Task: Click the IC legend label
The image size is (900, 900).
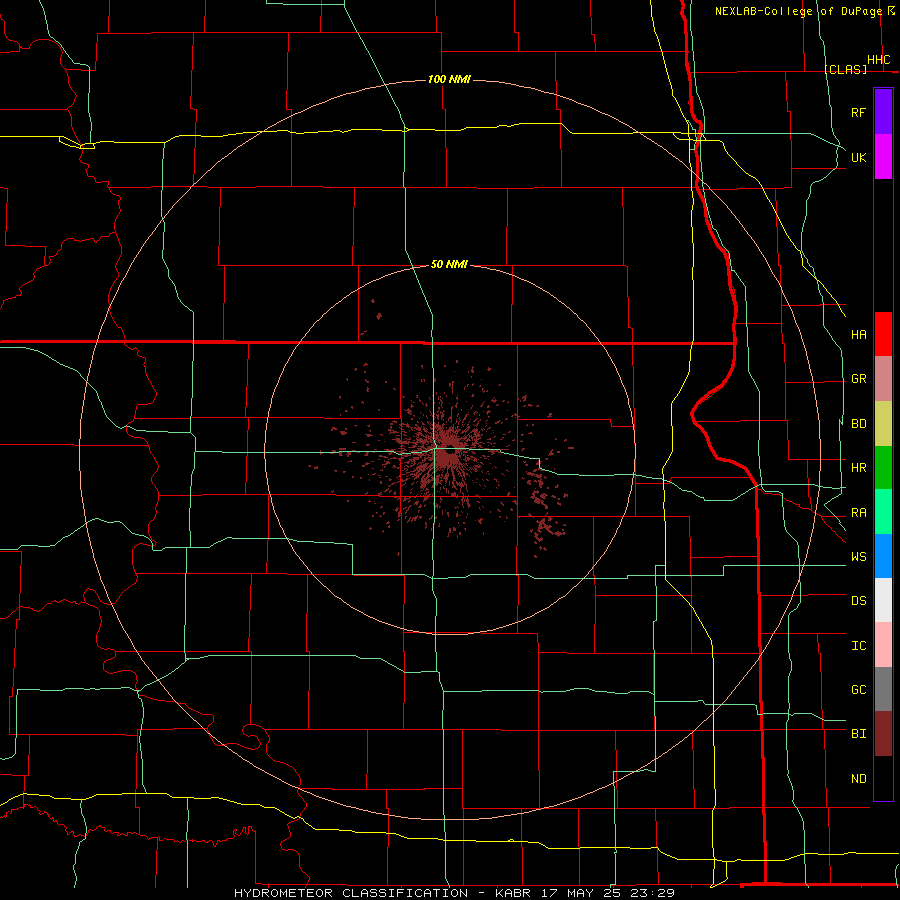Action: coord(858,646)
